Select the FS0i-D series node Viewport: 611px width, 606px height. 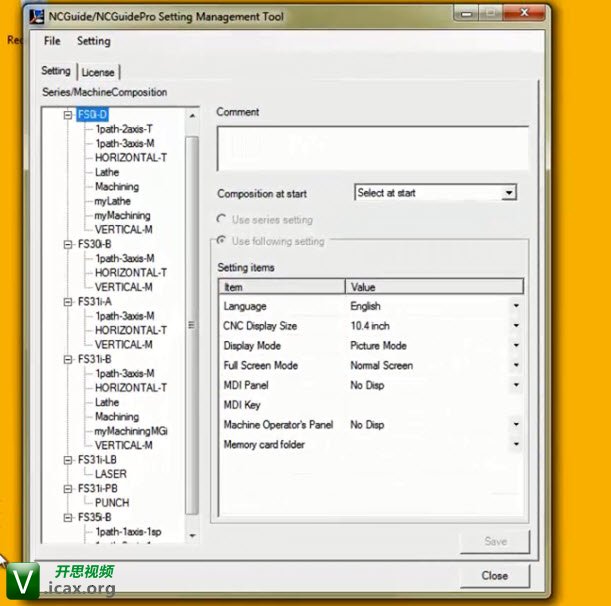click(x=92, y=115)
